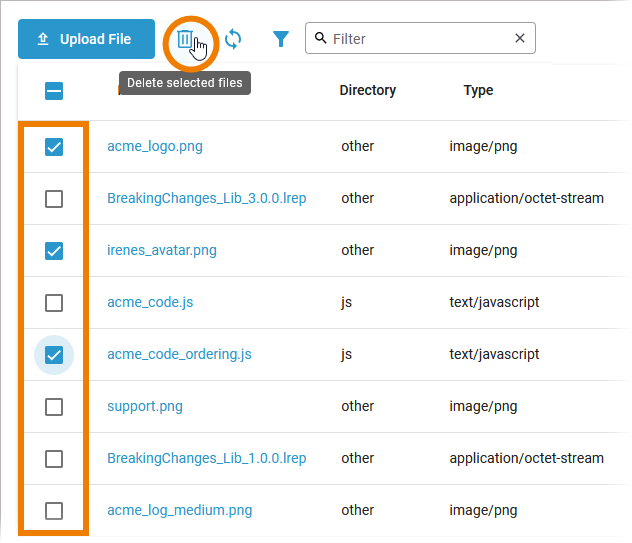Screen dimensions: 632x543
Task: Sort by the Type column header
Action: (478, 91)
